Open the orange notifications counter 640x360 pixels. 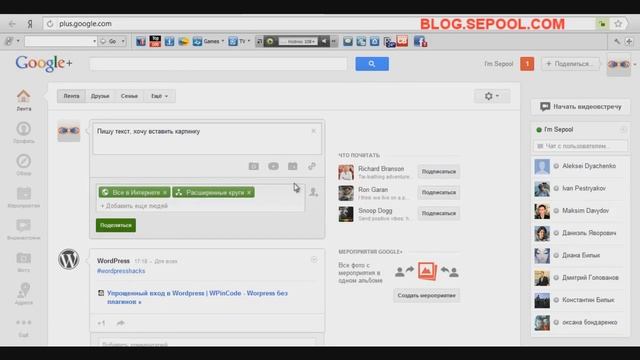(527, 64)
